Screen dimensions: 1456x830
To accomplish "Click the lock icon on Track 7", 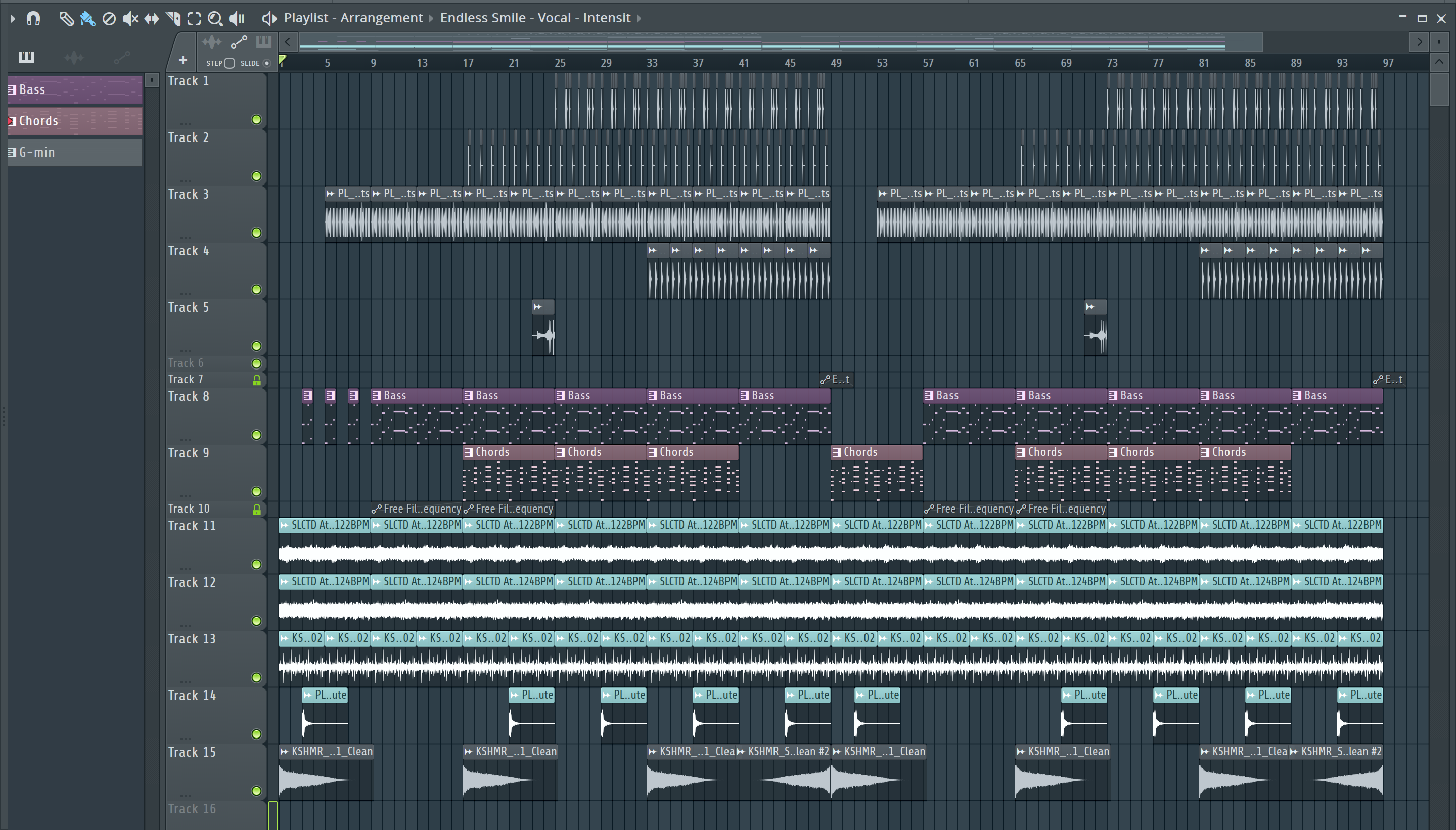I will [256, 380].
